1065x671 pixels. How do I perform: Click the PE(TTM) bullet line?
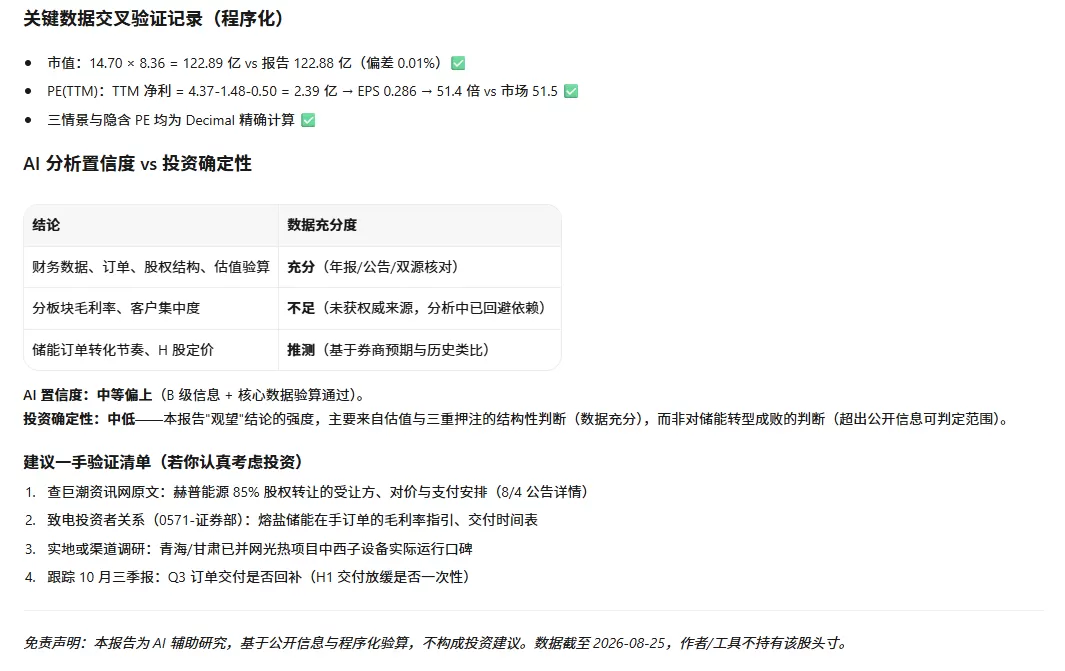pos(312,91)
